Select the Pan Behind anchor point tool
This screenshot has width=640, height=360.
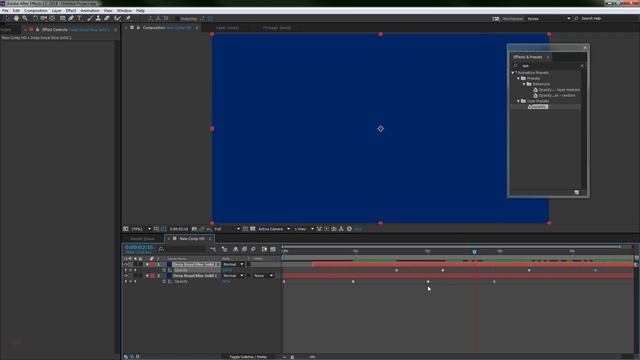pos(52,18)
